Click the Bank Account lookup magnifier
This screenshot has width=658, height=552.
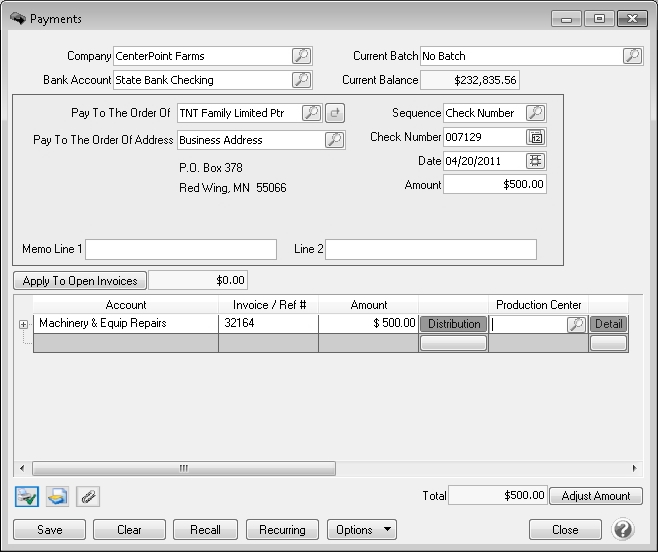pos(301,80)
